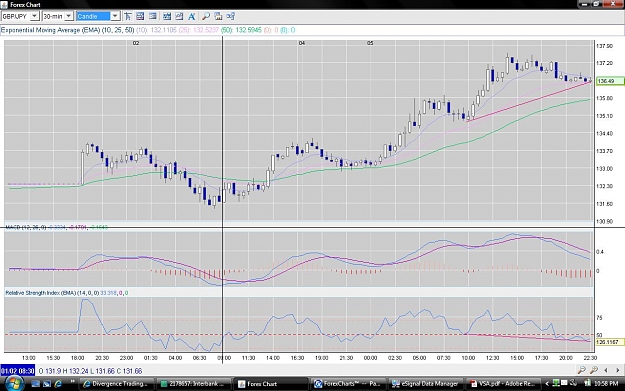Switch to ForexCharts taskbar window
Screen dimensions: 625x391
347,384
